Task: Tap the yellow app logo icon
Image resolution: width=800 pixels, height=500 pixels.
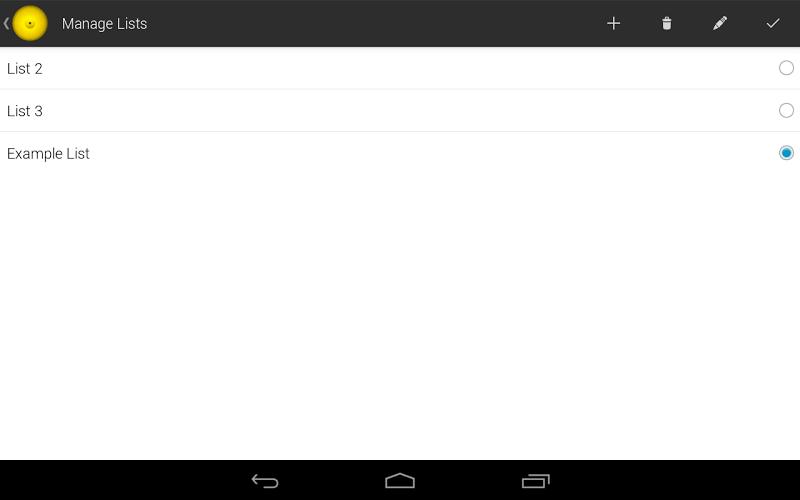Action: tap(30, 23)
